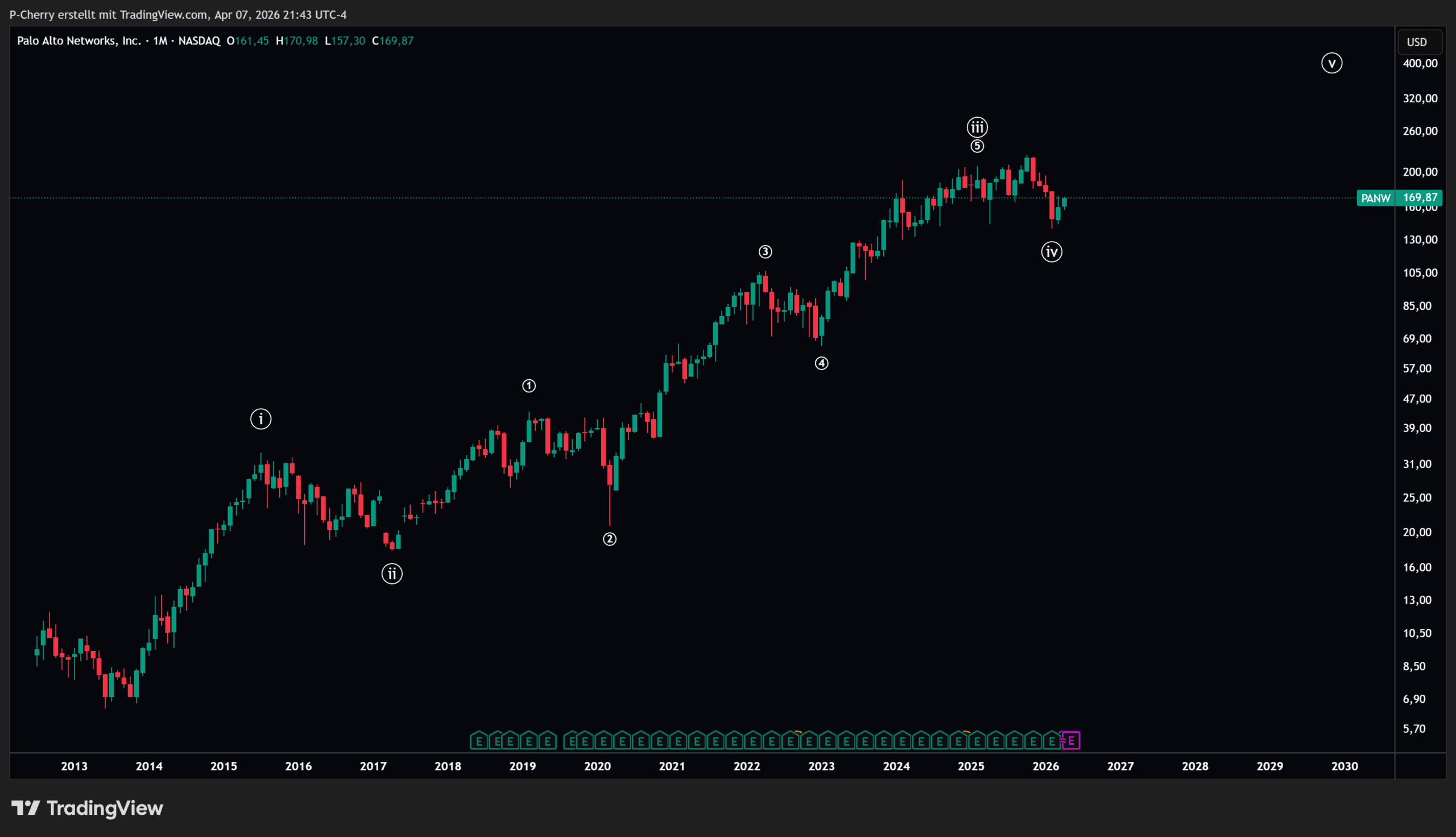The image size is (1456, 837).
Task: Click the TradingView logo
Action: pos(88,808)
